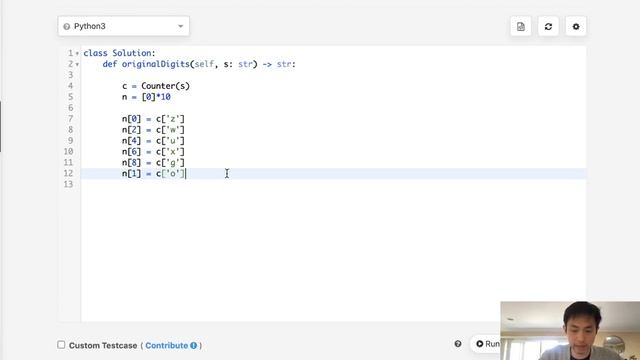Click the 'n = [0]*10' line
Viewport: 640px width, 360px height.
[x=146, y=97]
